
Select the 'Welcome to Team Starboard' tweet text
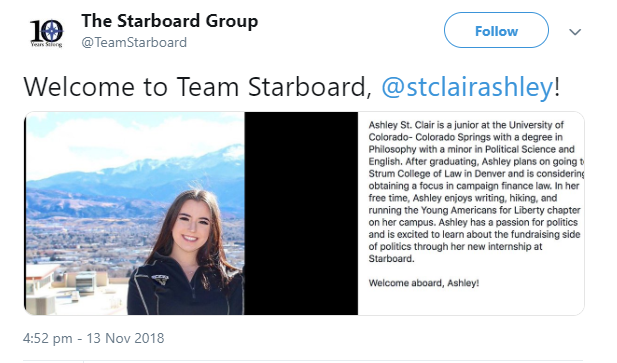click(197, 87)
